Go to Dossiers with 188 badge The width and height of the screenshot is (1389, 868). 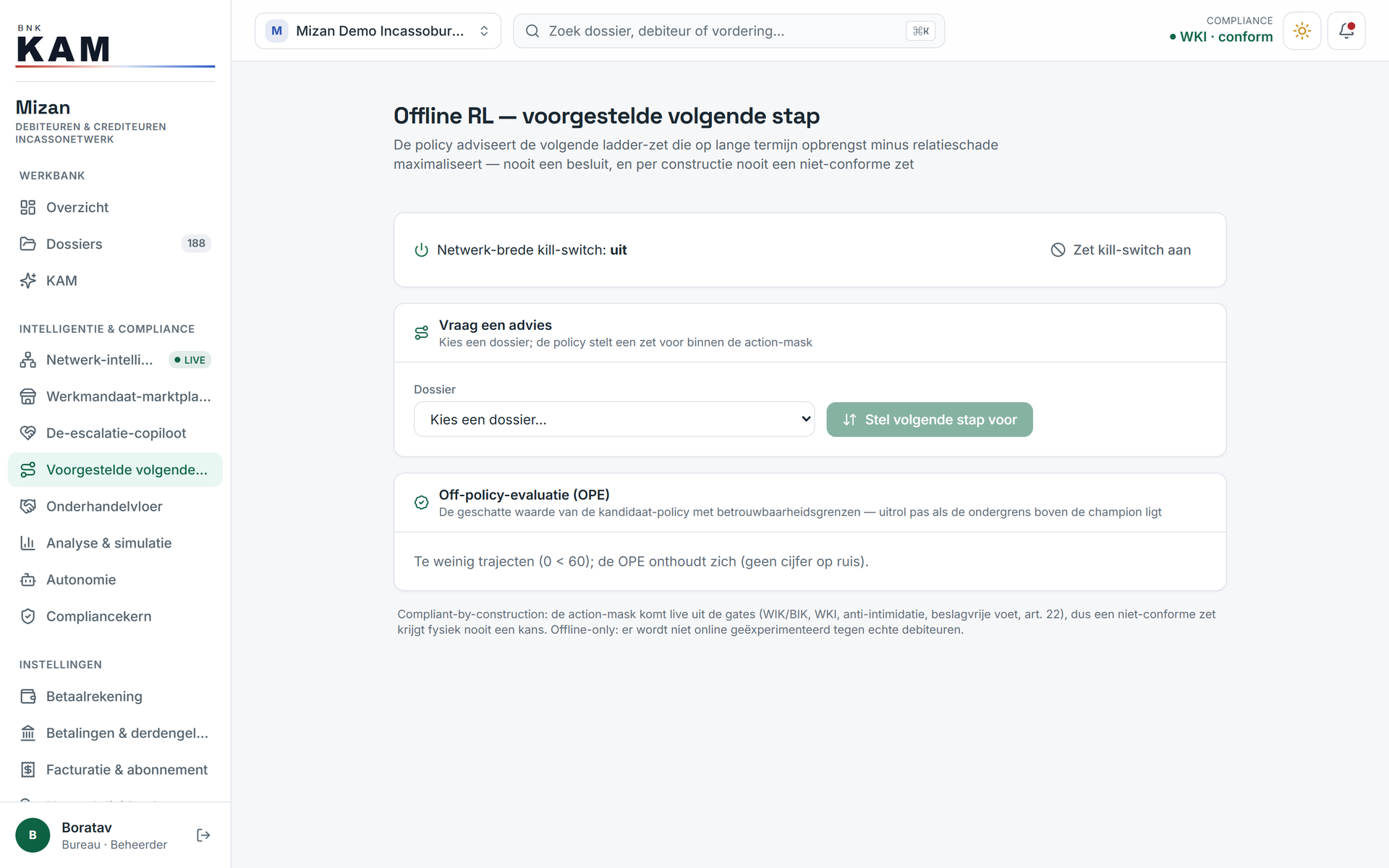[115, 244]
